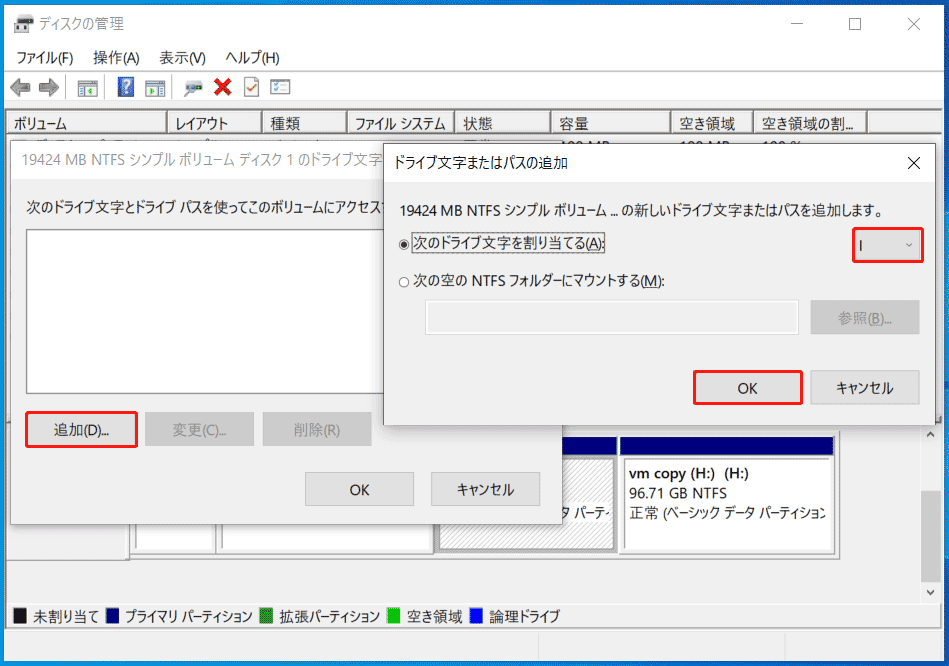Click the 変更(C)... button

[x=199, y=430]
